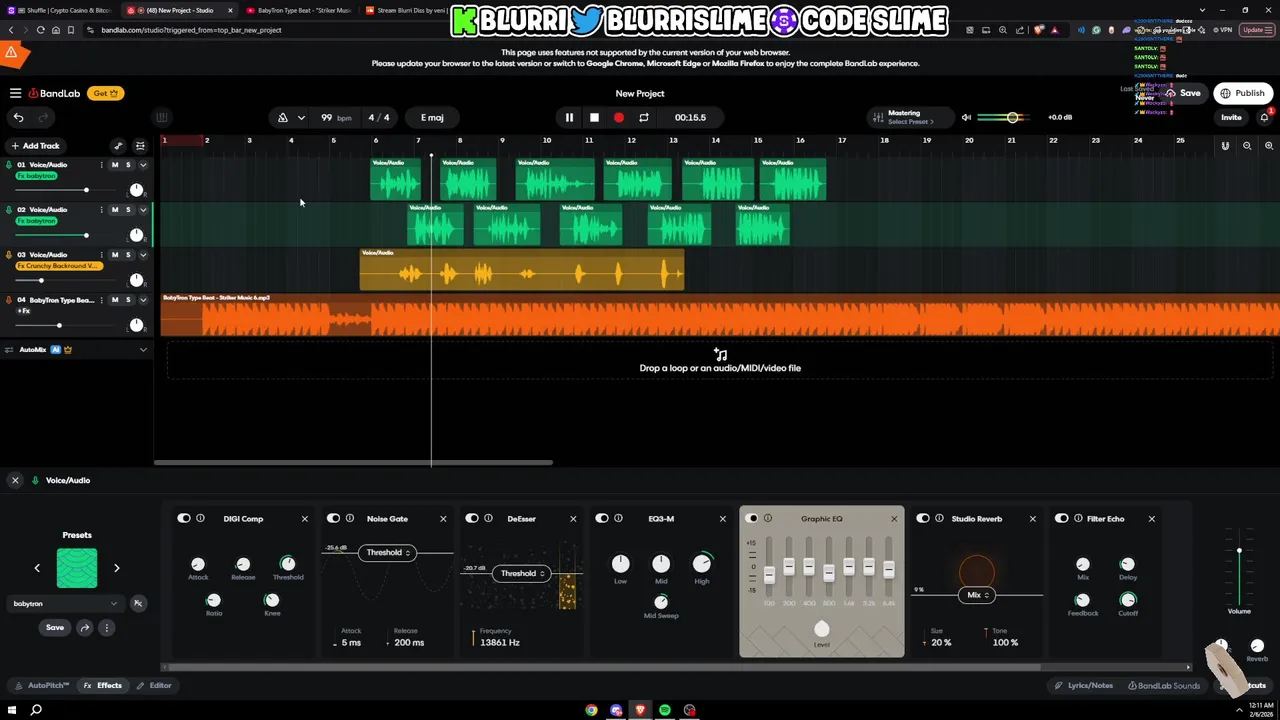Click the master volume slider handle

1013,118
